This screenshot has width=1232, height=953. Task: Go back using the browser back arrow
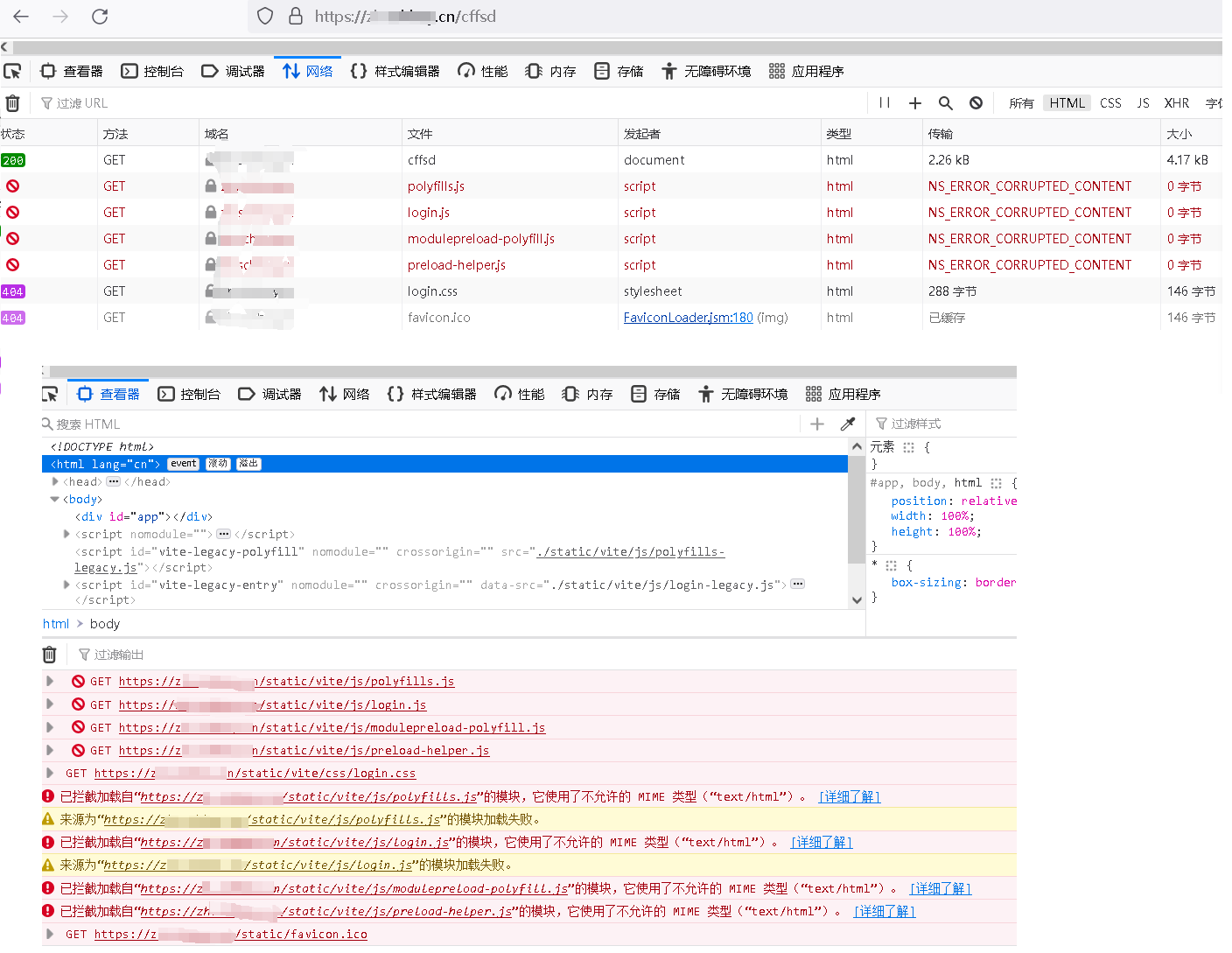(x=21, y=17)
